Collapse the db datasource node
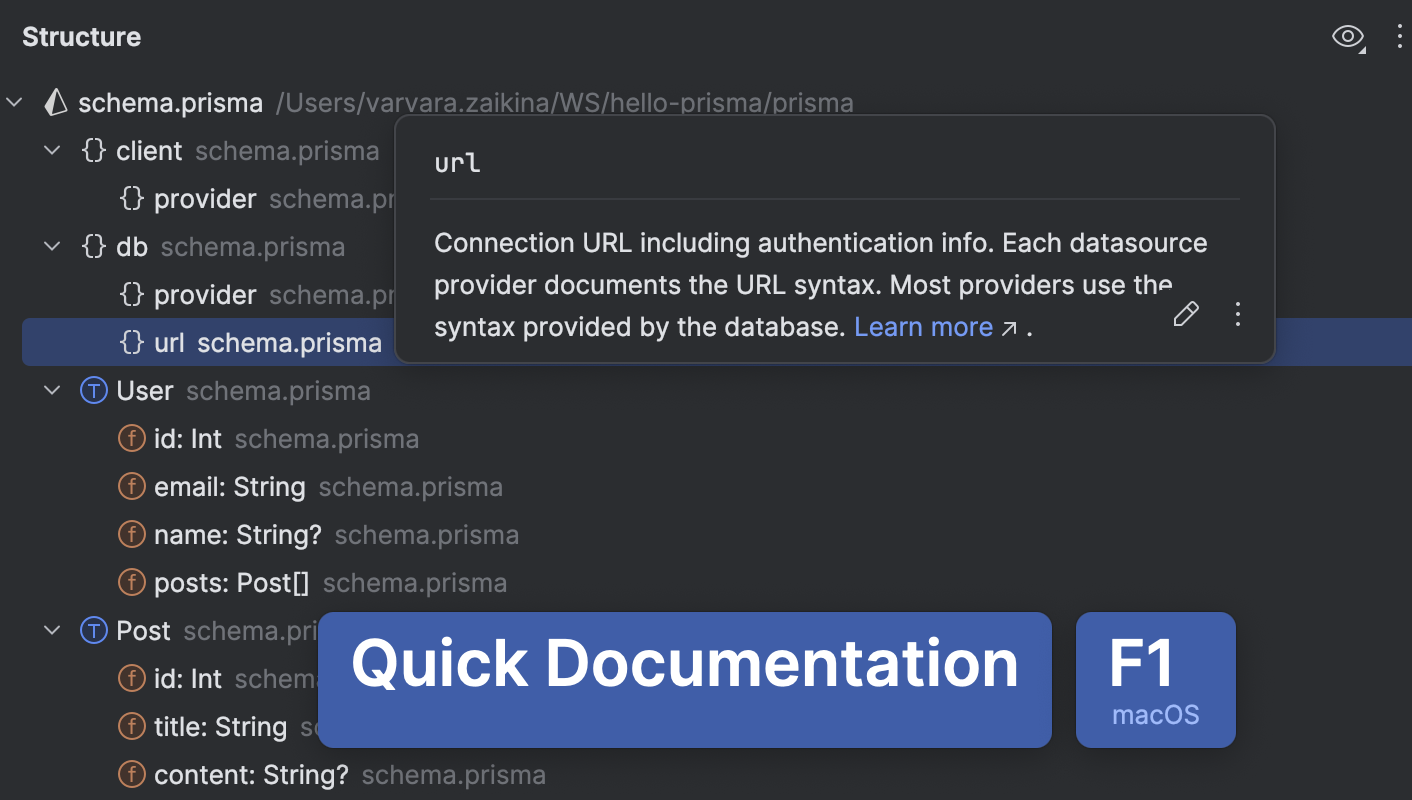This screenshot has width=1412, height=800. 52,246
